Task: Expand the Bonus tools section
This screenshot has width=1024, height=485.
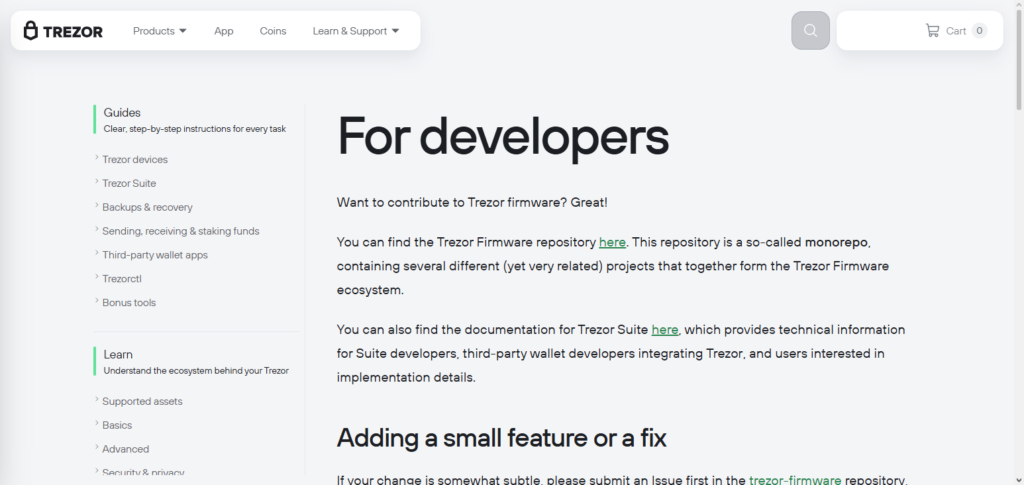Action: (129, 302)
